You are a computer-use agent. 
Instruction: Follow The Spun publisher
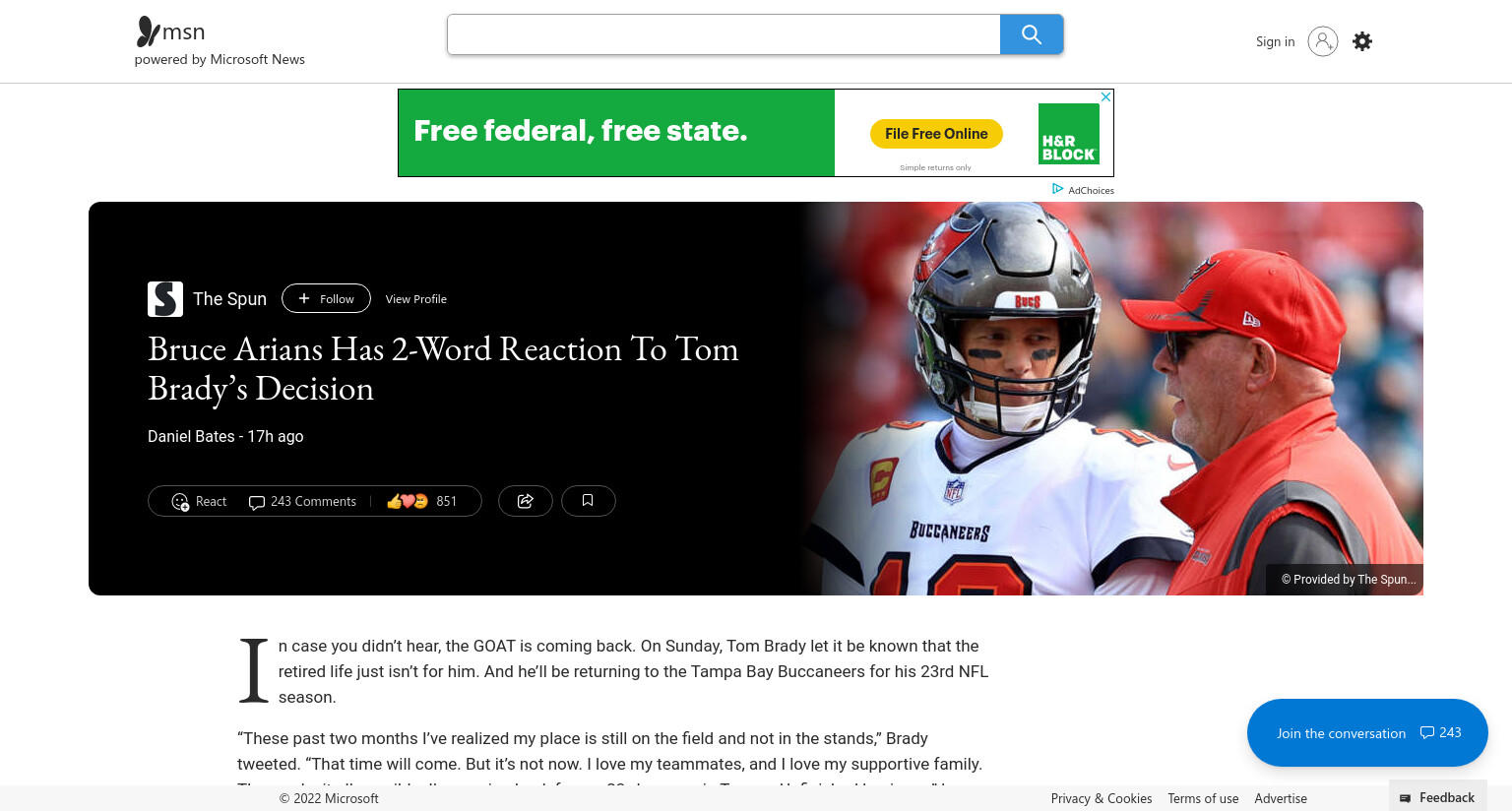(326, 298)
